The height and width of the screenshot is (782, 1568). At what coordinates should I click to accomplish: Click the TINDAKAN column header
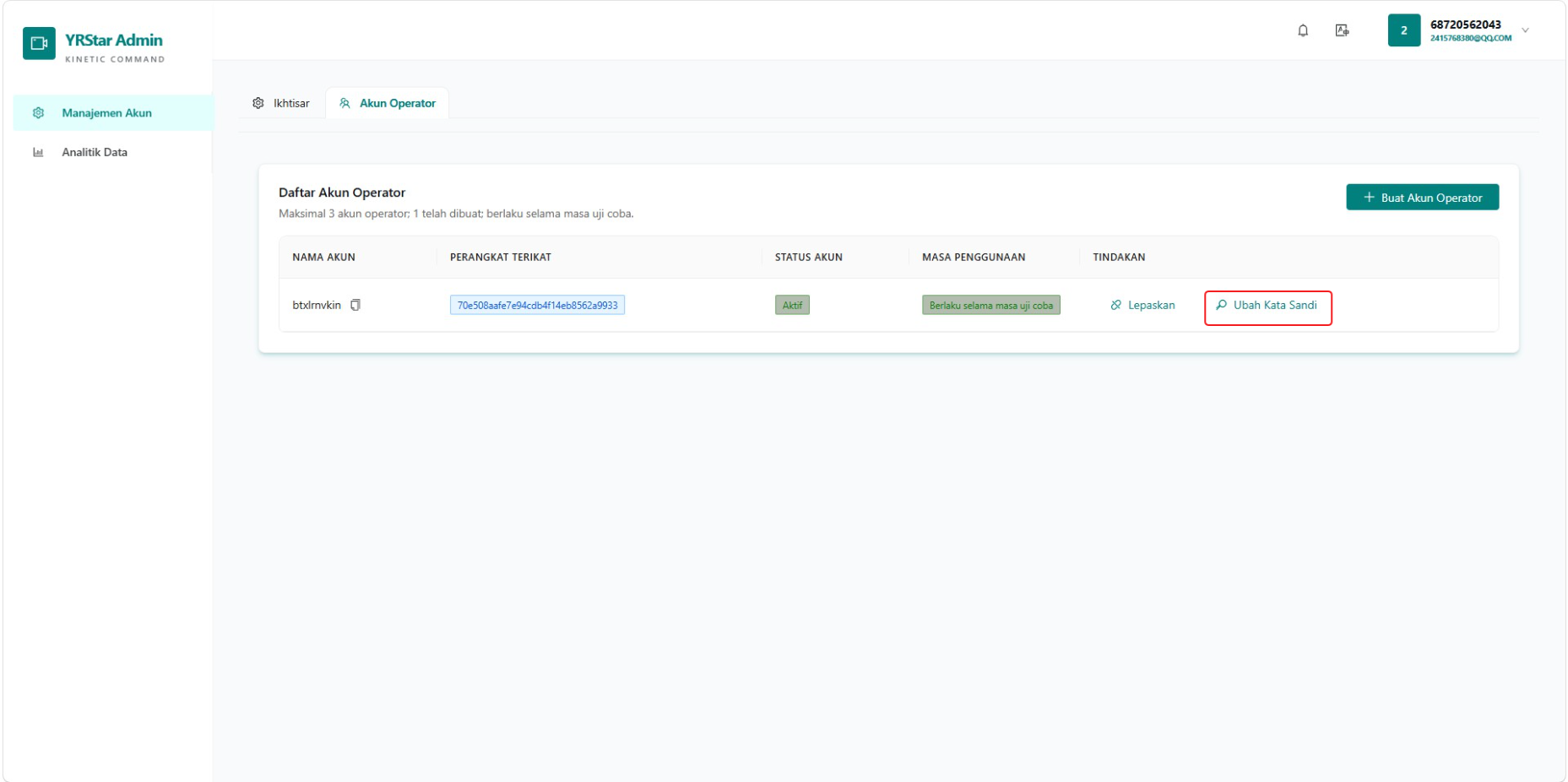coord(1119,258)
